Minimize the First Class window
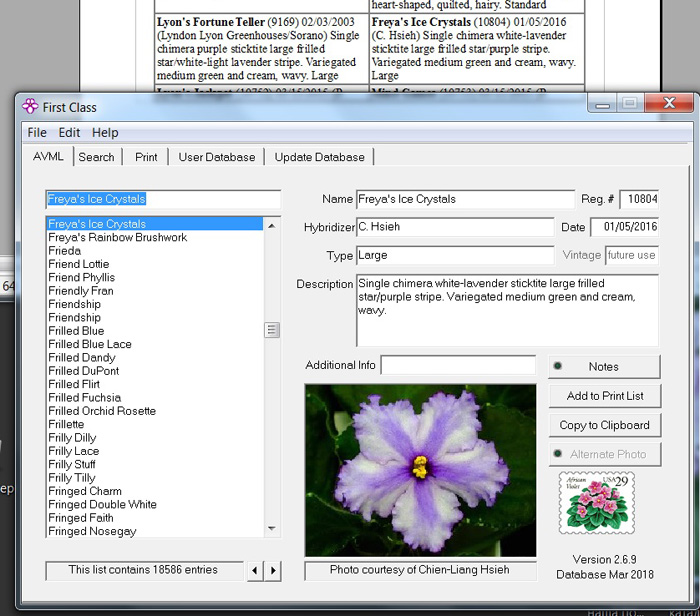 [602, 103]
